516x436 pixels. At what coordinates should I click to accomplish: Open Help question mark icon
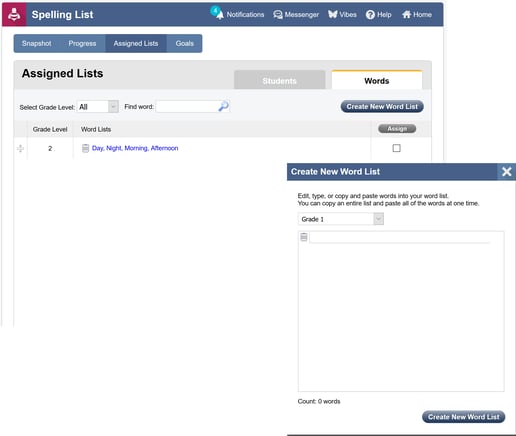(x=370, y=15)
